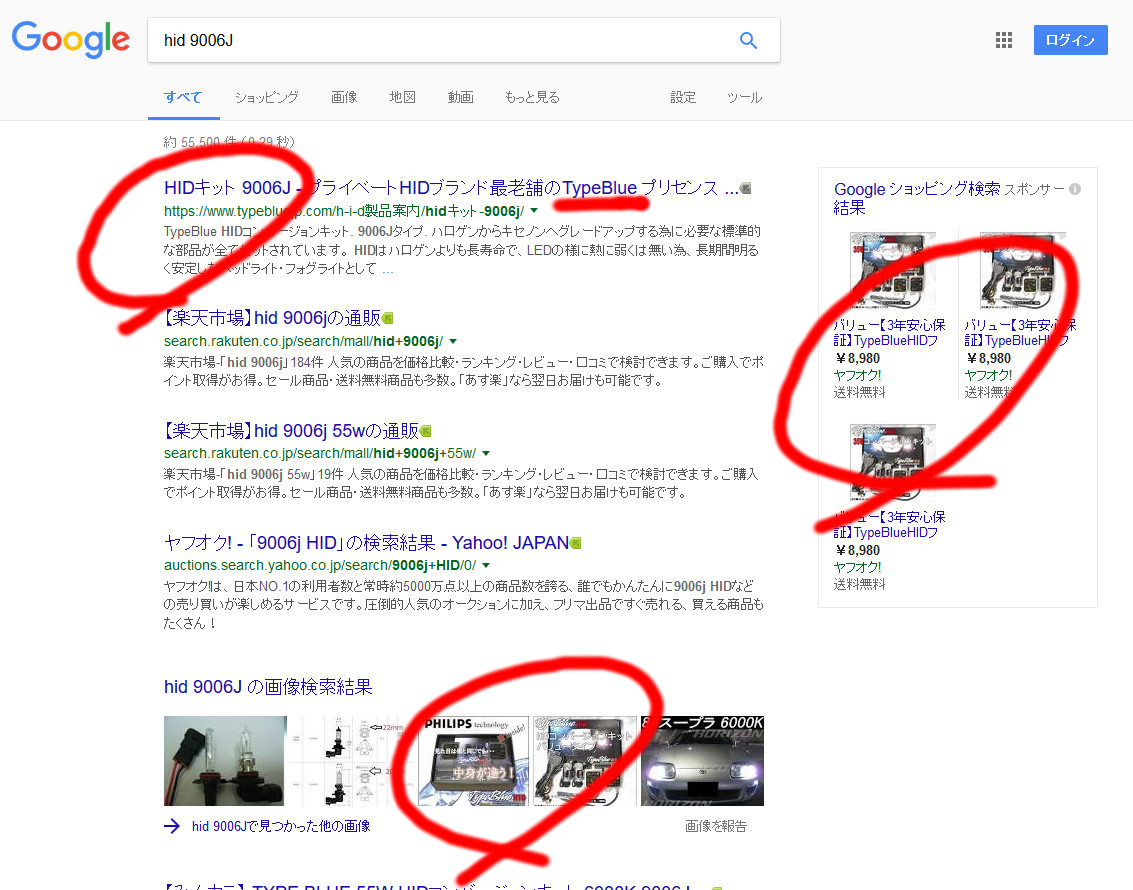Switch to the ショッピング tab
Viewport: 1133px width, 890px height.
[266, 97]
